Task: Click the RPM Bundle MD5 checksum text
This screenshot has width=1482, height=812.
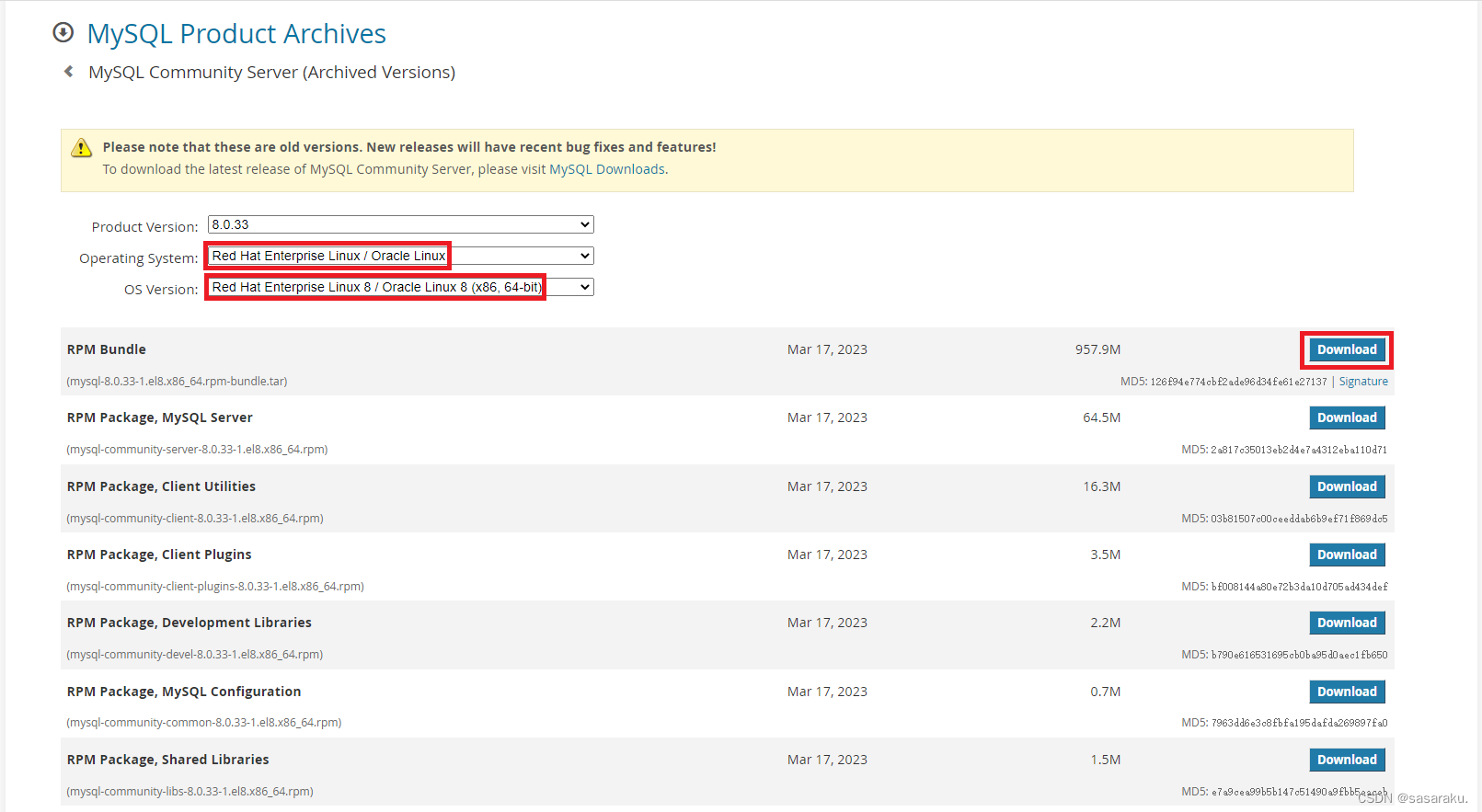Action: pos(1224,382)
